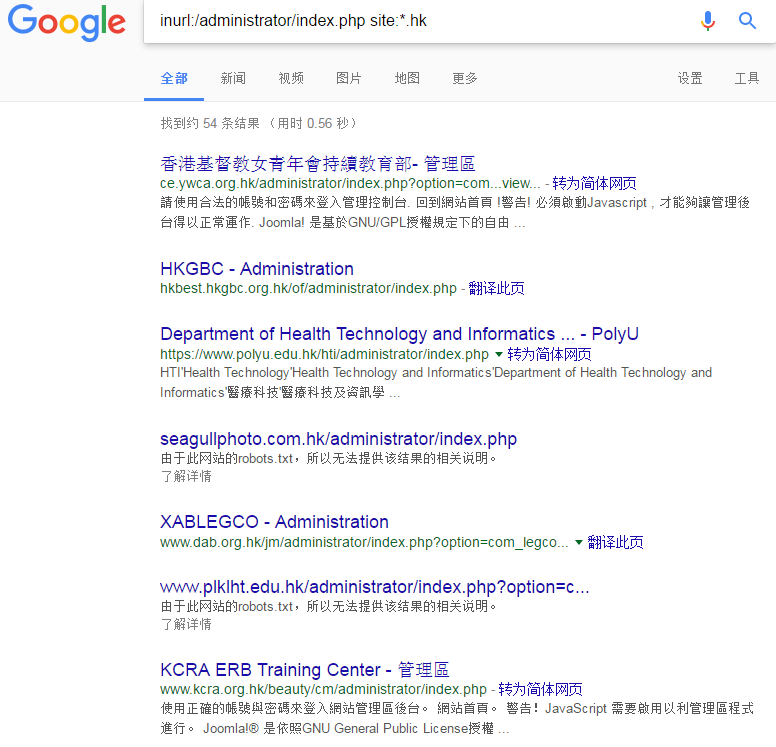This screenshot has width=776, height=747.
Task: Expand the dropdown arrow beside the polyu.edu.hk URL
Action: [x=498, y=354]
